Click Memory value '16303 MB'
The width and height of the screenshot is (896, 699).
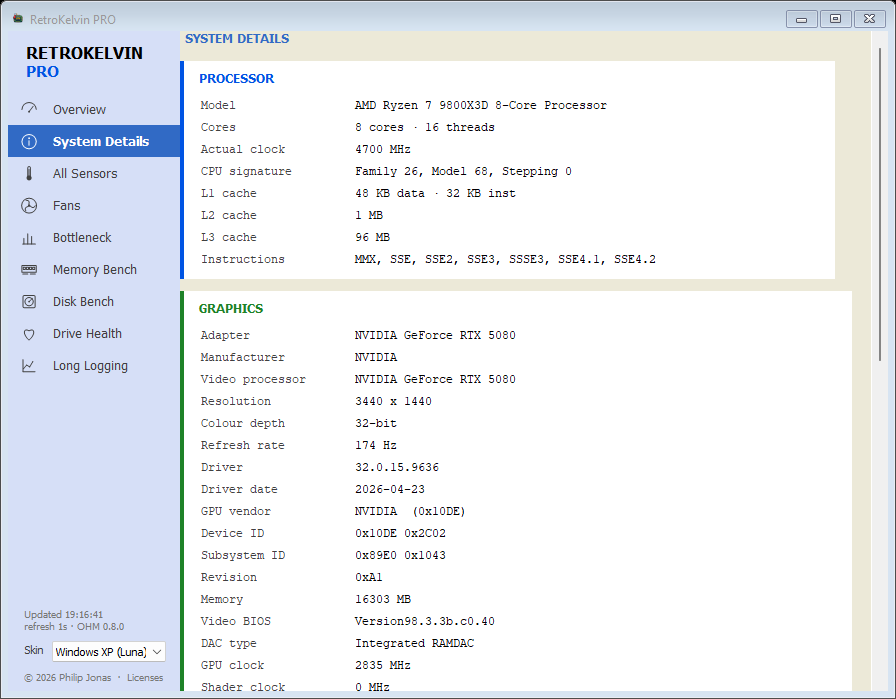coord(383,599)
